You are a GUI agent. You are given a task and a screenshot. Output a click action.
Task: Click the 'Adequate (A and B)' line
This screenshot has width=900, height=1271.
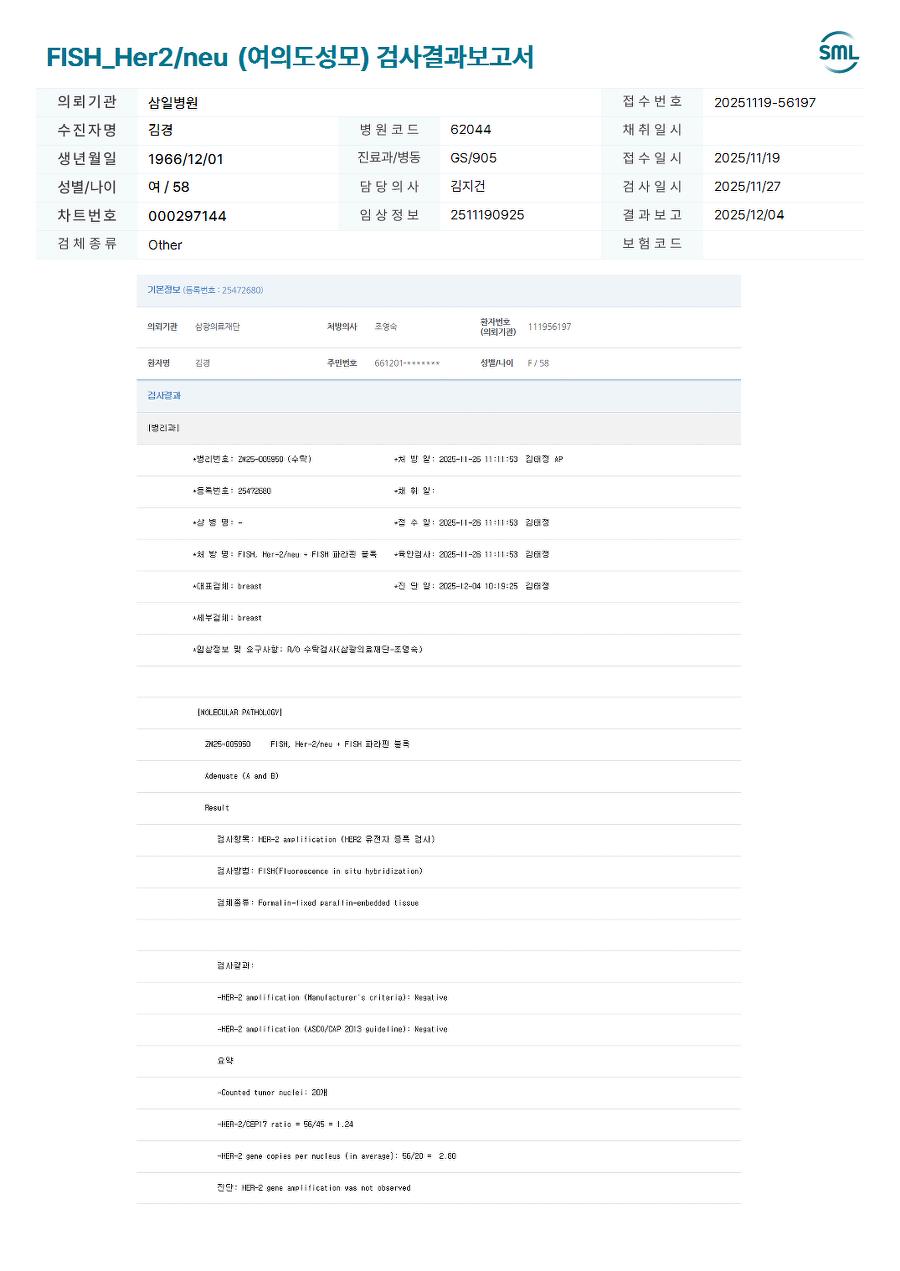pos(241,776)
